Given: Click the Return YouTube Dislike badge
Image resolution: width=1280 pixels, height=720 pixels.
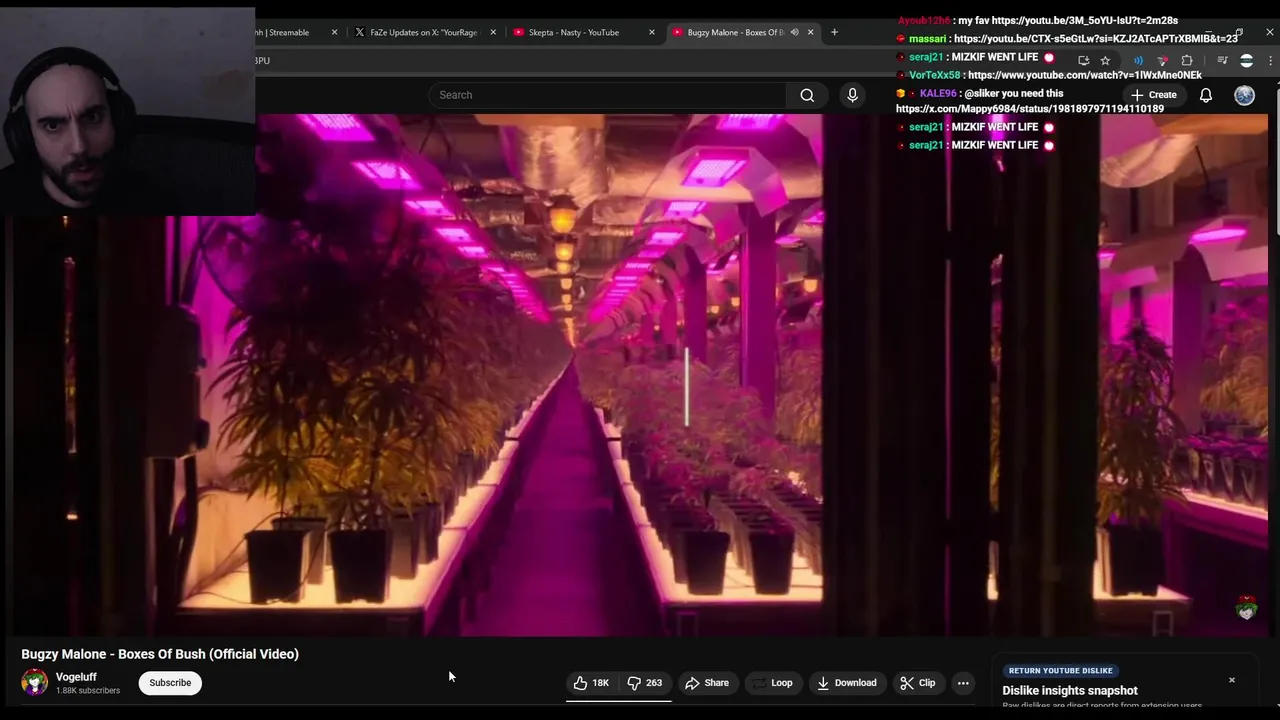Looking at the screenshot, I should click(1060, 671).
